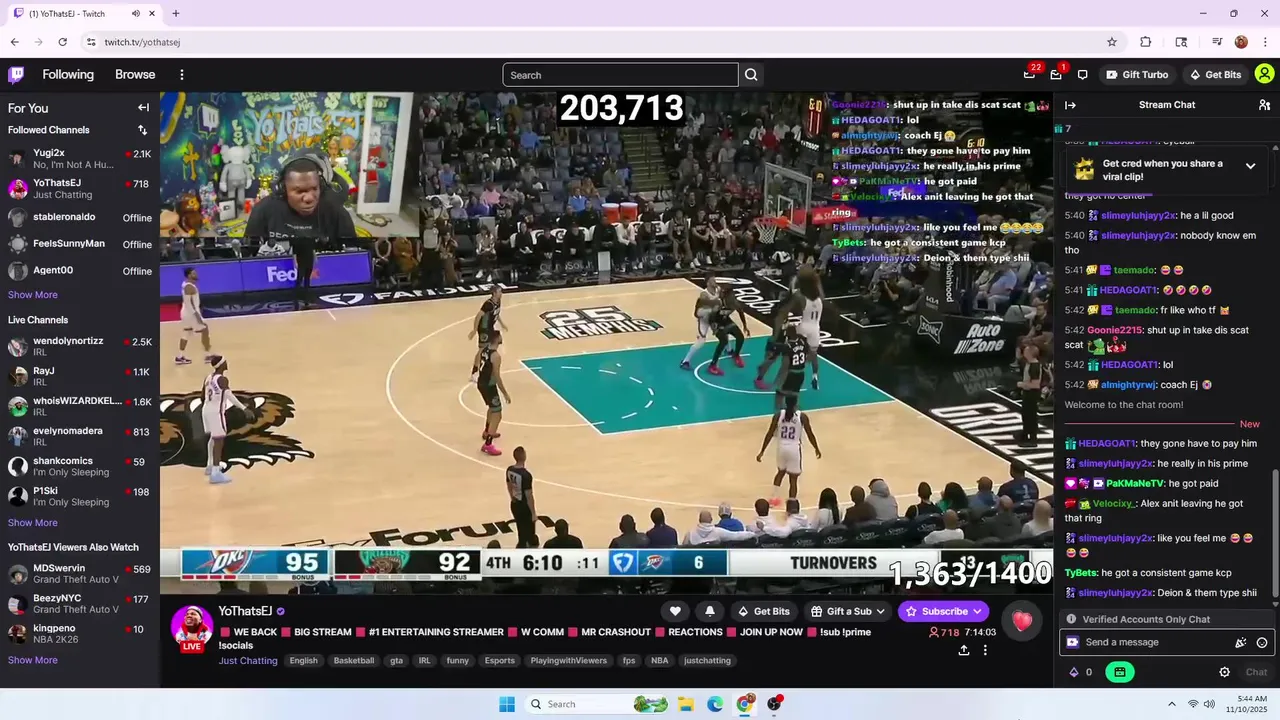
Task: Open the Following tab
Action: (x=68, y=75)
